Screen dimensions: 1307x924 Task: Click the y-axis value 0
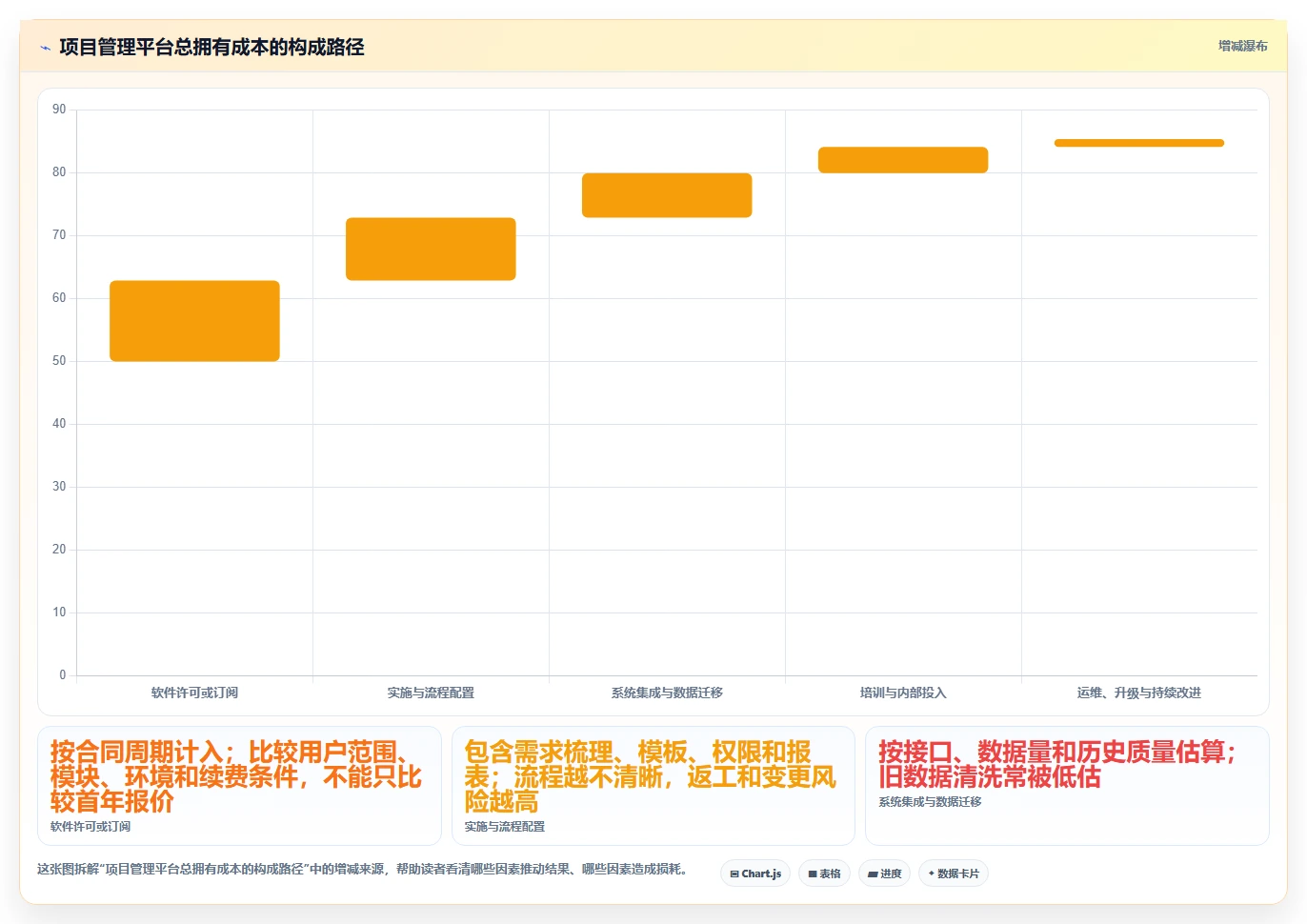point(63,675)
